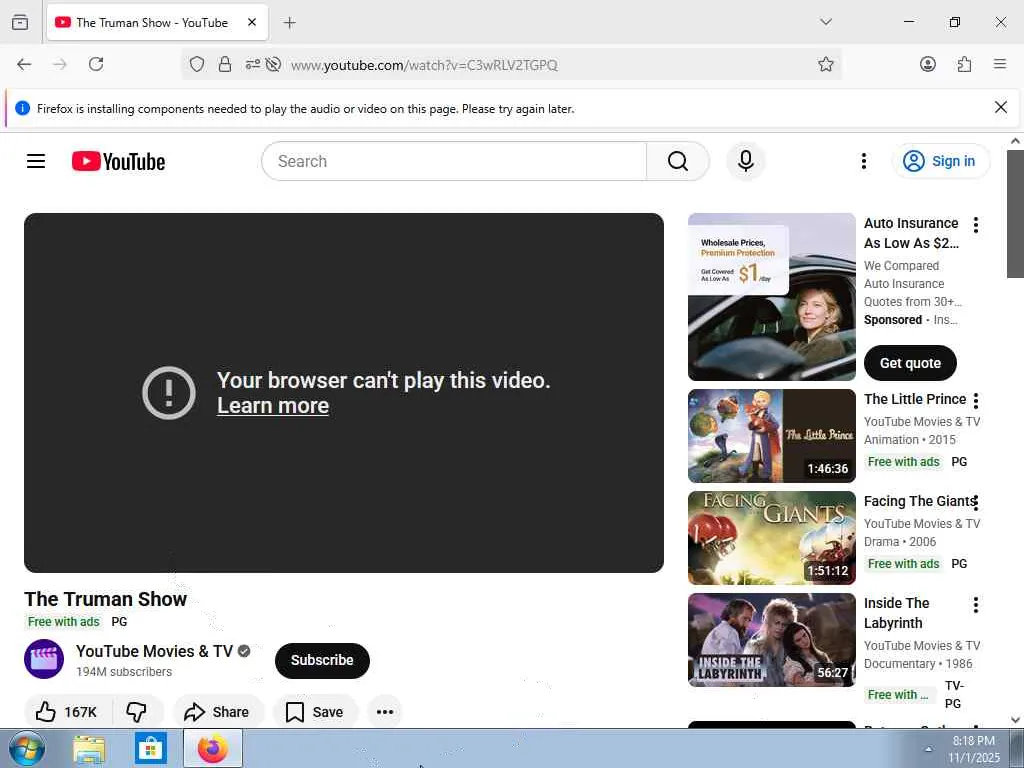
Task: Dismiss the Firefox notification bar
Action: click(1000, 107)
